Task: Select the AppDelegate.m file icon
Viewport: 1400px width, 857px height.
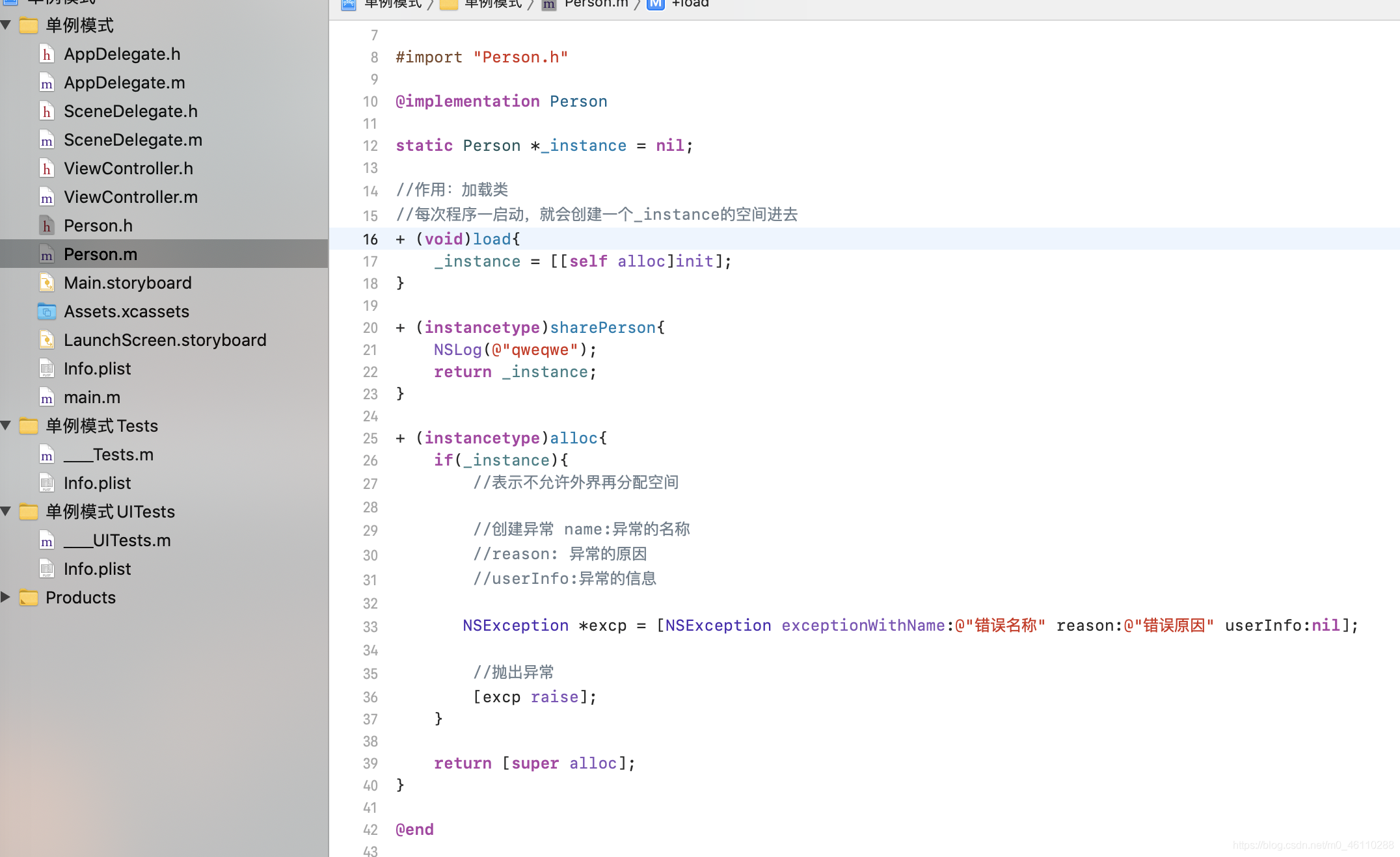Action: (47, 82)
